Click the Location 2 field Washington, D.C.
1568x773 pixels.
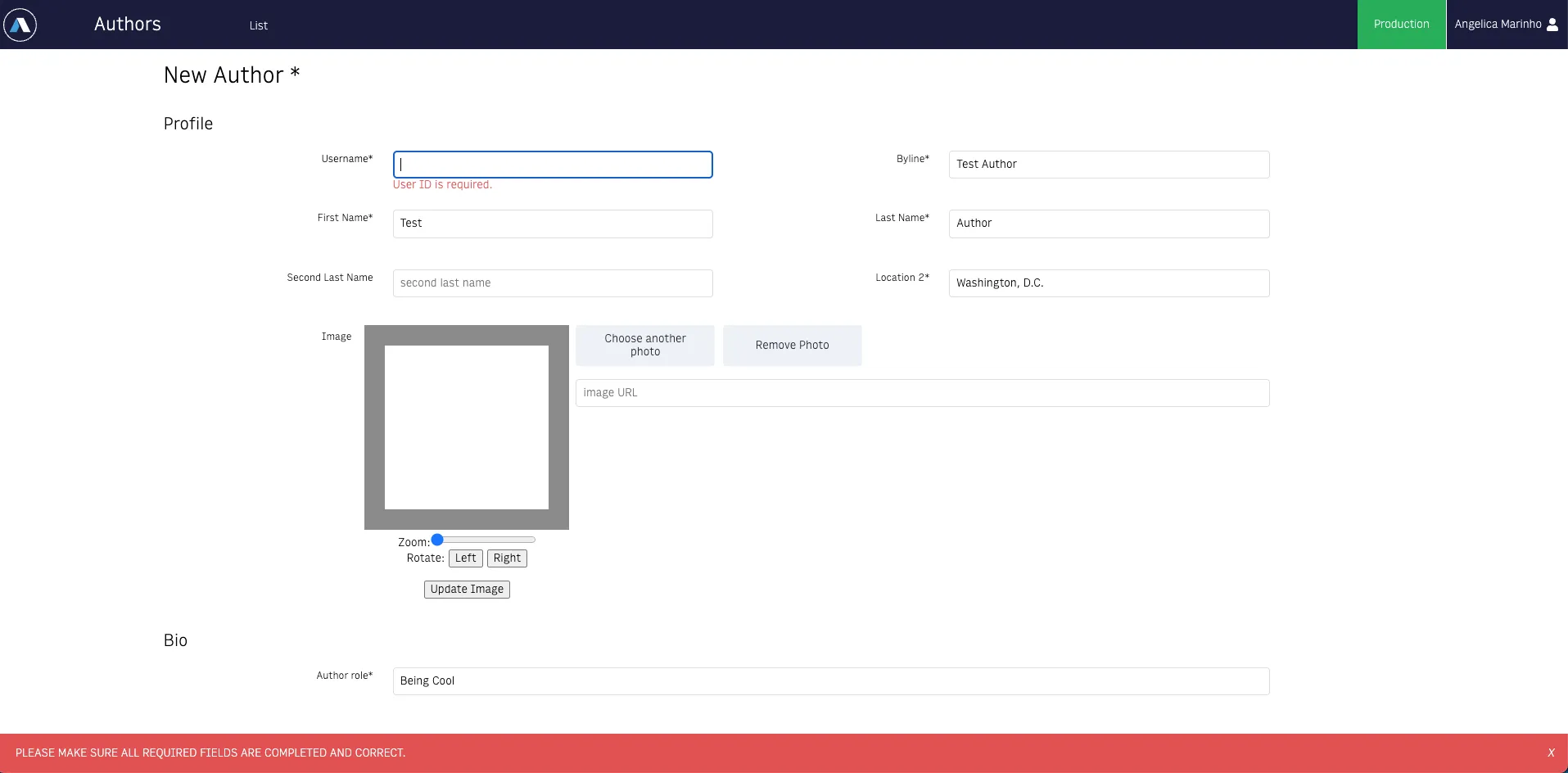pos(1109,283)
